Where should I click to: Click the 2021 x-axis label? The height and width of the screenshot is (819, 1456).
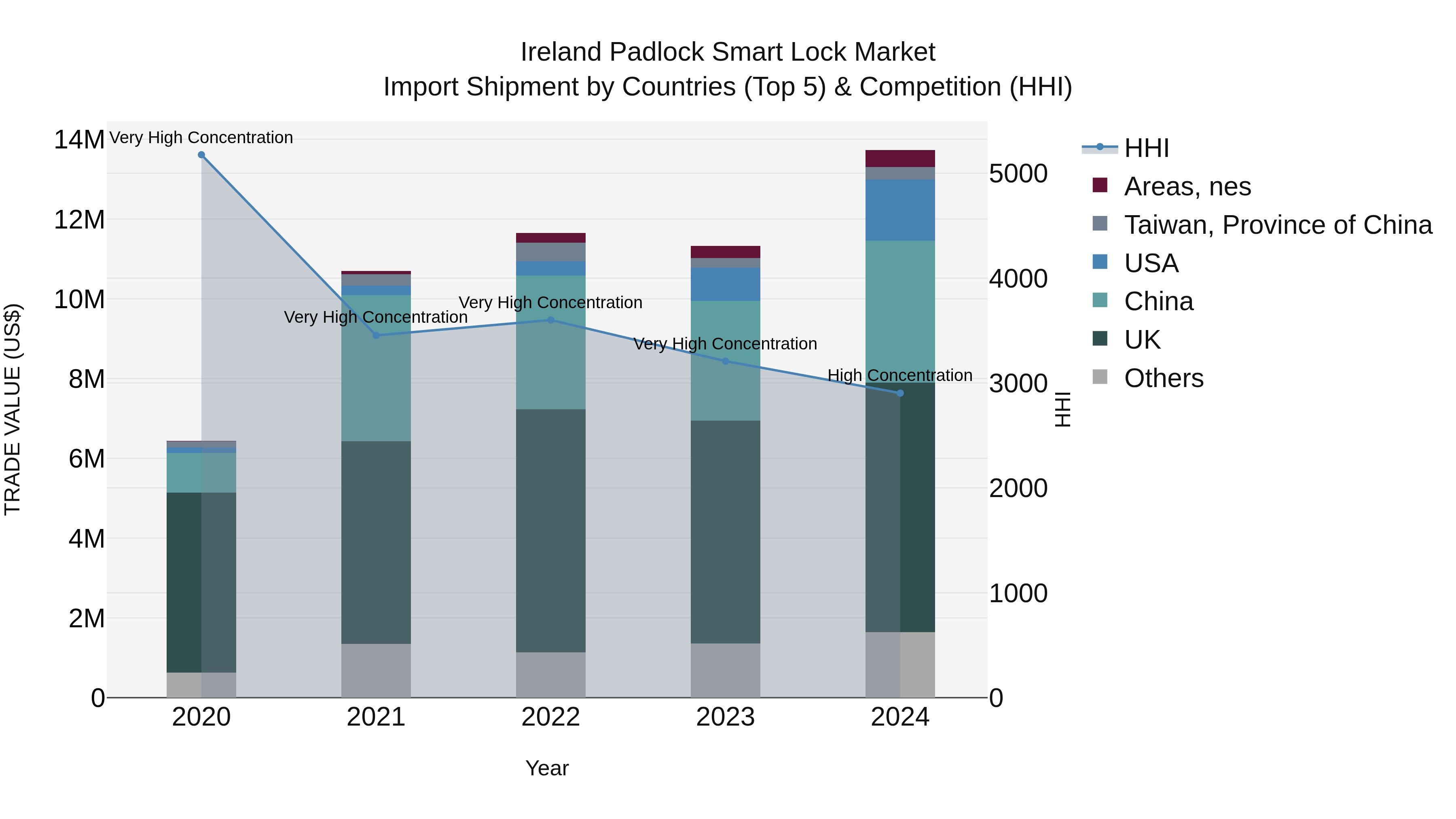(377, 717)
